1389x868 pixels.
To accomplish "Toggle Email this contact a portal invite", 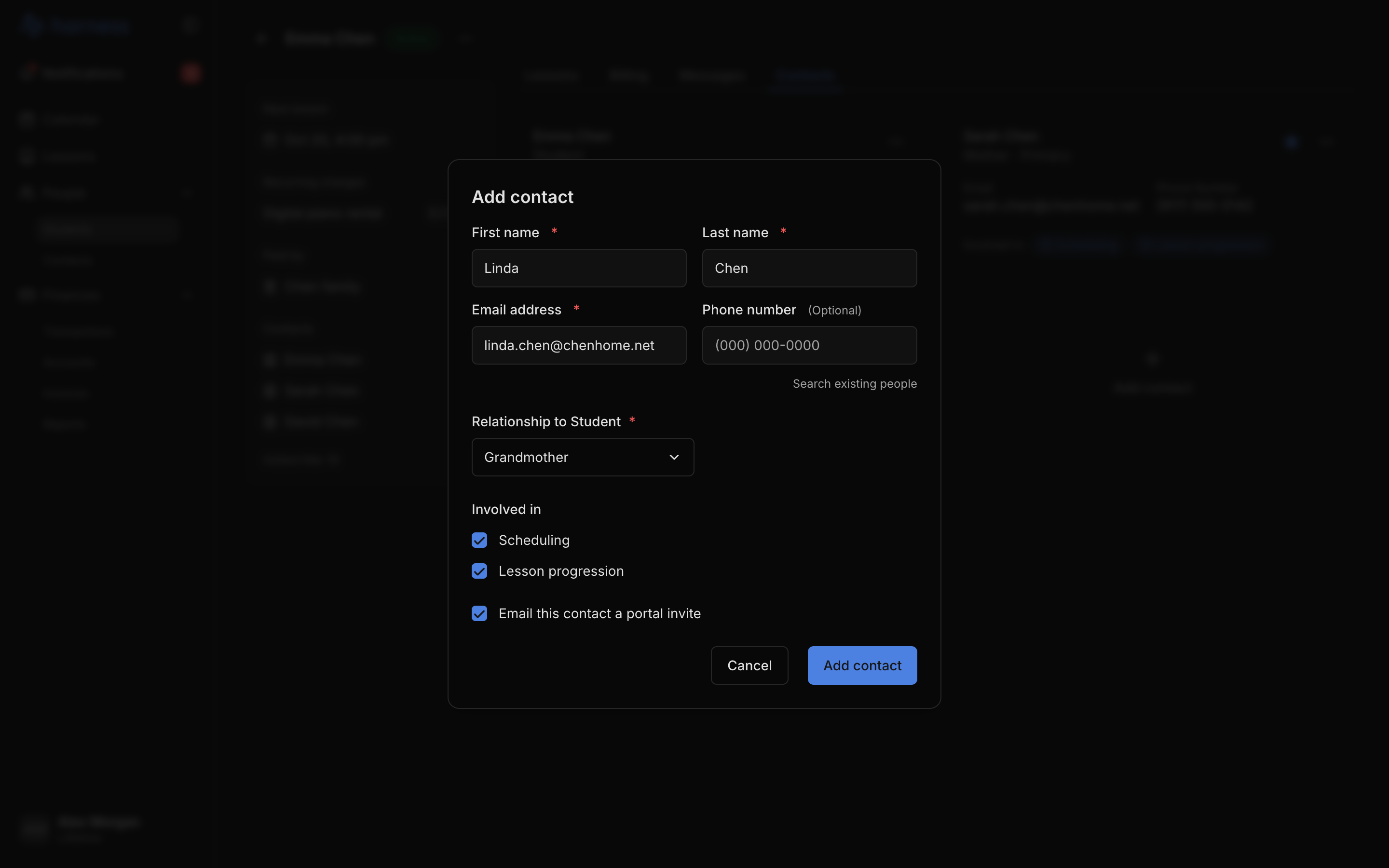I will (x=479, y=614).
